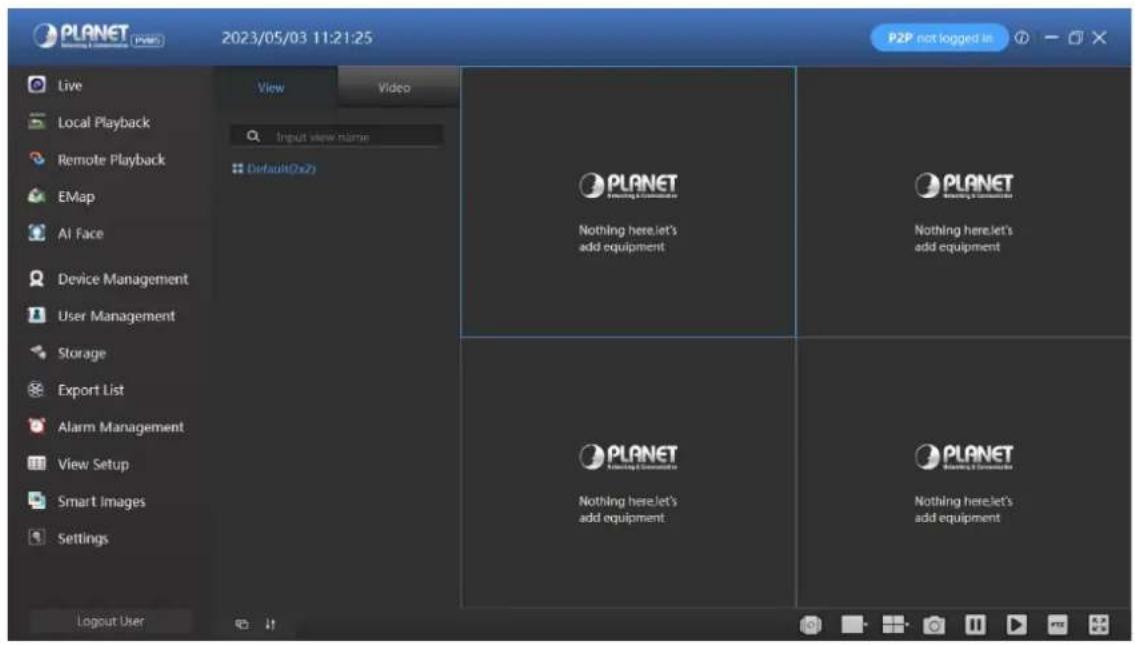The height and width of the screenshot is (645, 1135).
Task: Click the Export List icon
Action: click(37, 389)
